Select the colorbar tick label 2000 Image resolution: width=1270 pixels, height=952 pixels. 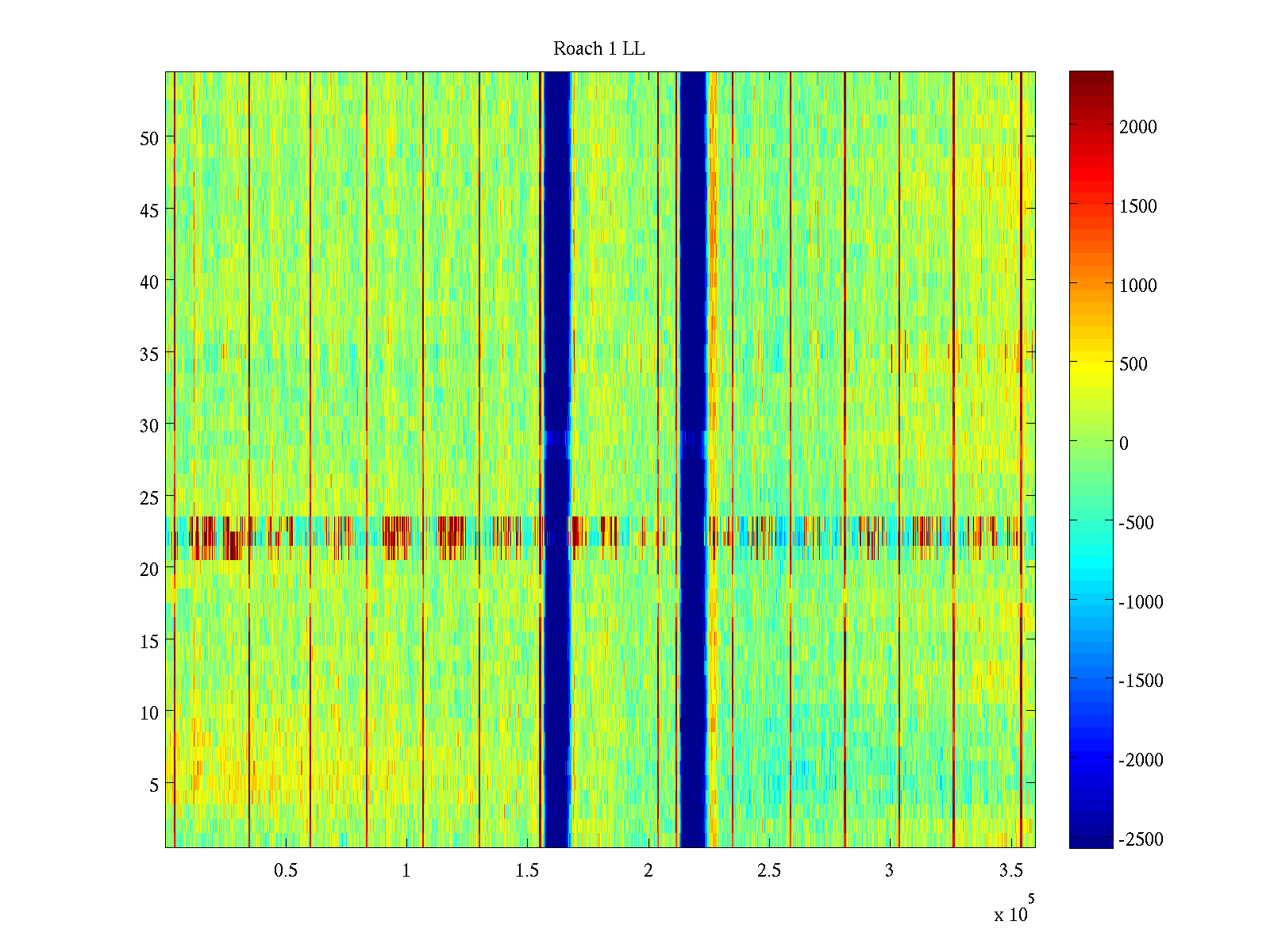(x=1137, y=127)
